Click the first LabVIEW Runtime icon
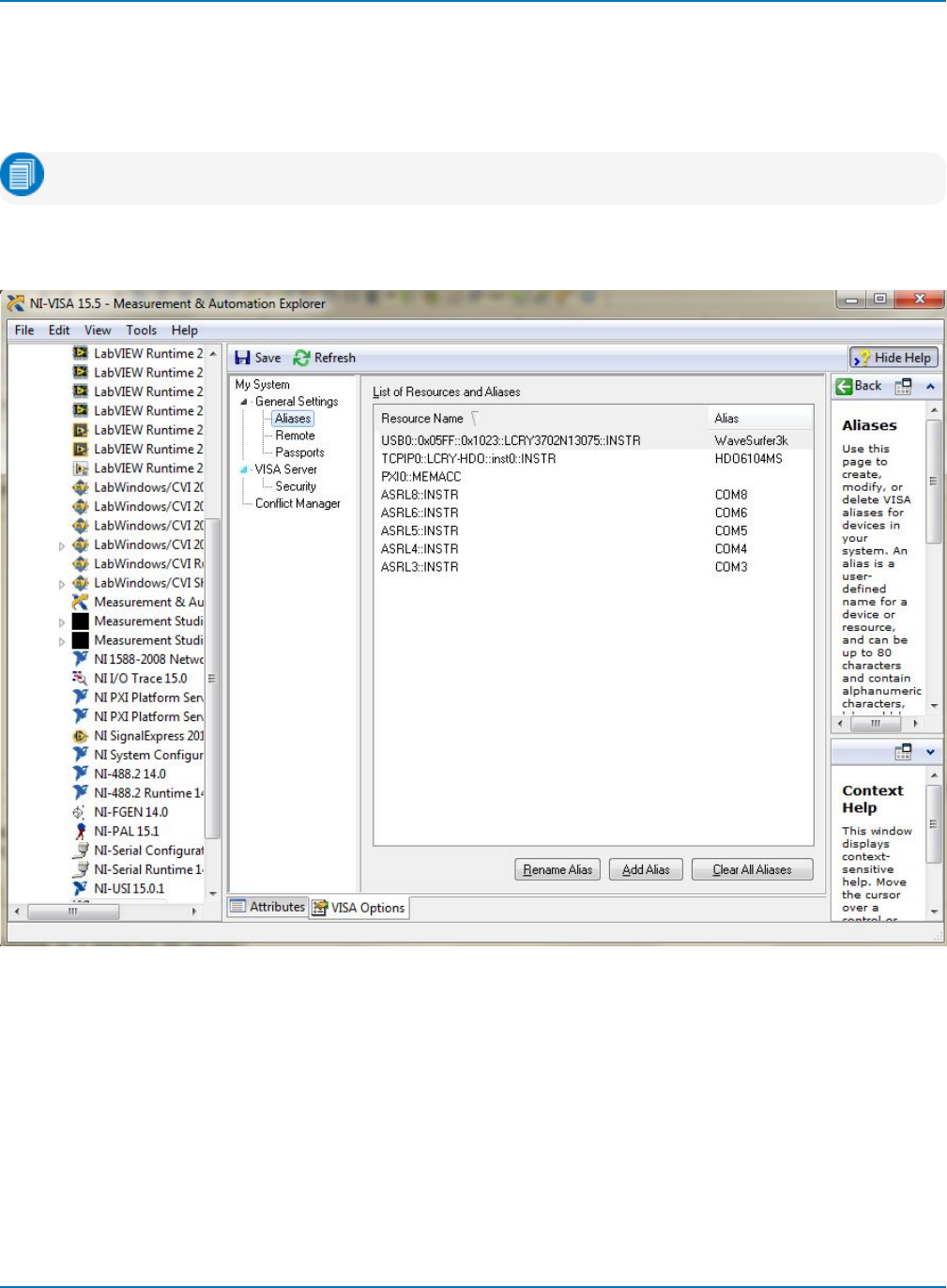947x1288 pixels. [81, 353]
